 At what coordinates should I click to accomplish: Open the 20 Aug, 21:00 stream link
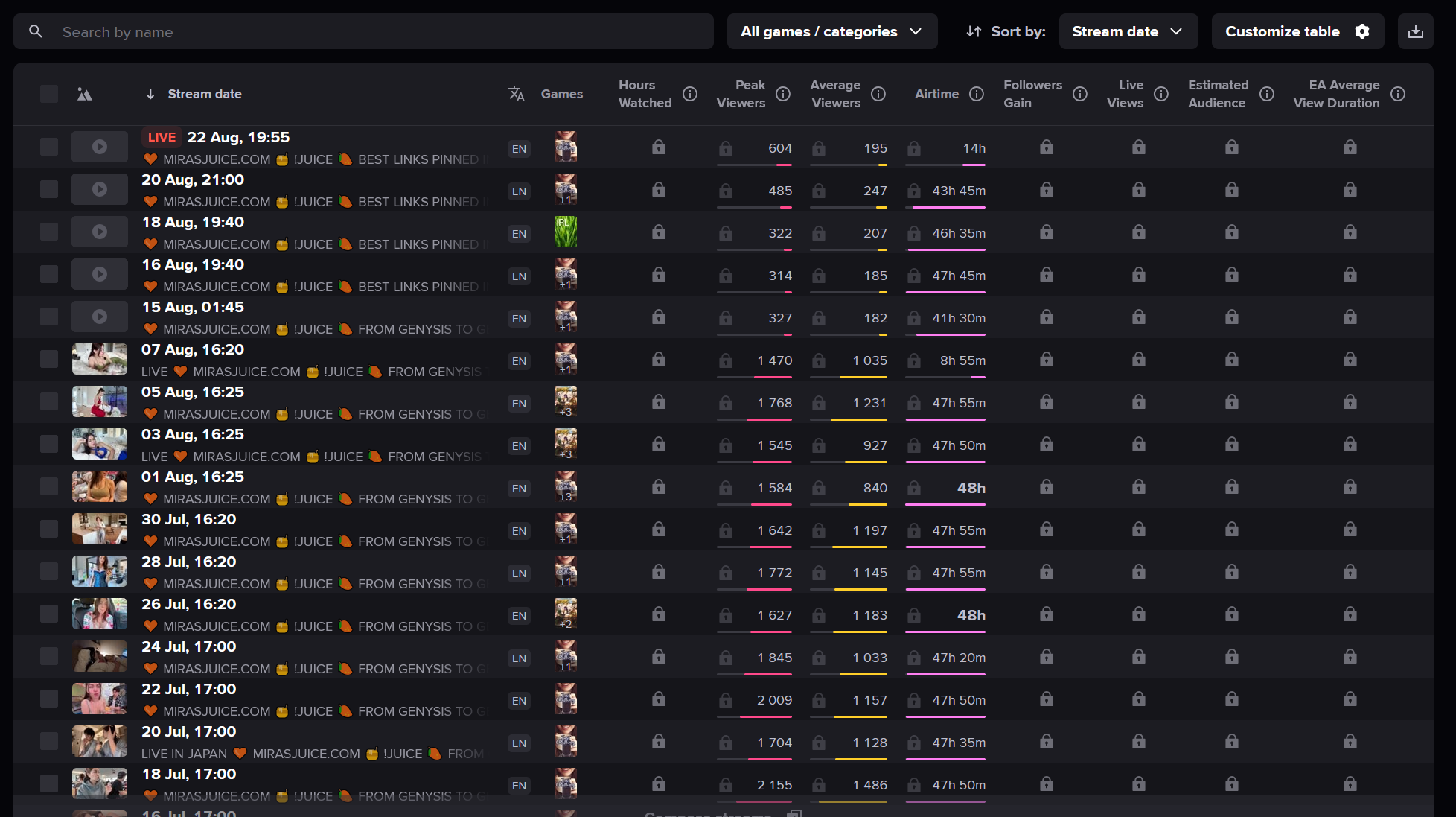193,179
